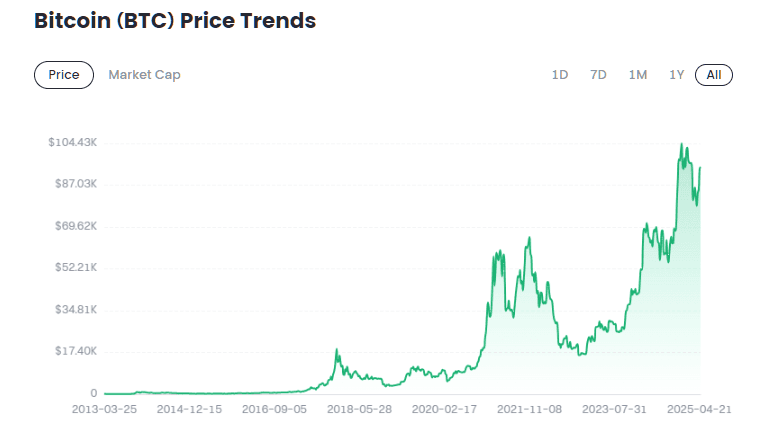Show the 1D time range
The image size is (783, 430).
coord(560,75)
